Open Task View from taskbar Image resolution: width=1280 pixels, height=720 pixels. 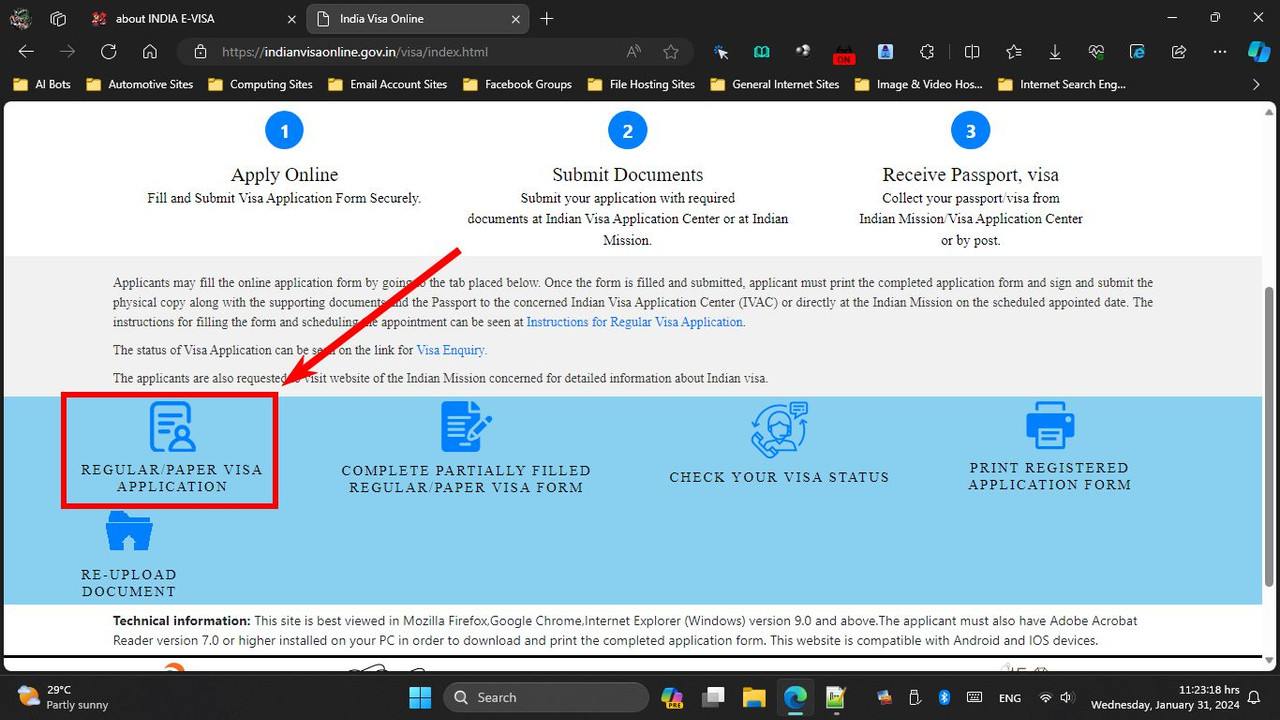coord(713,697)
